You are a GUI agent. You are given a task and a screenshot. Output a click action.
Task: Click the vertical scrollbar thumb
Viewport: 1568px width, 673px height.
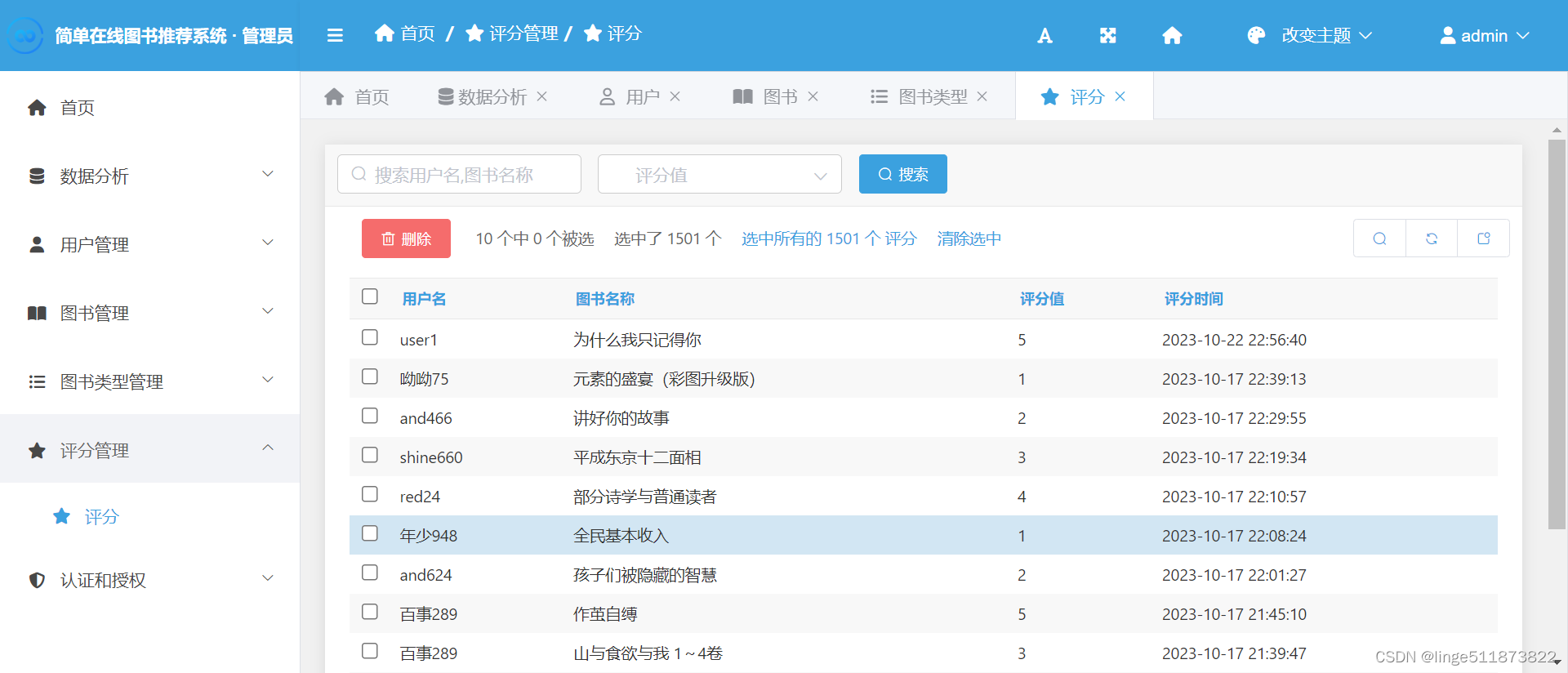pyautogui.click(x=1557, y=335)
